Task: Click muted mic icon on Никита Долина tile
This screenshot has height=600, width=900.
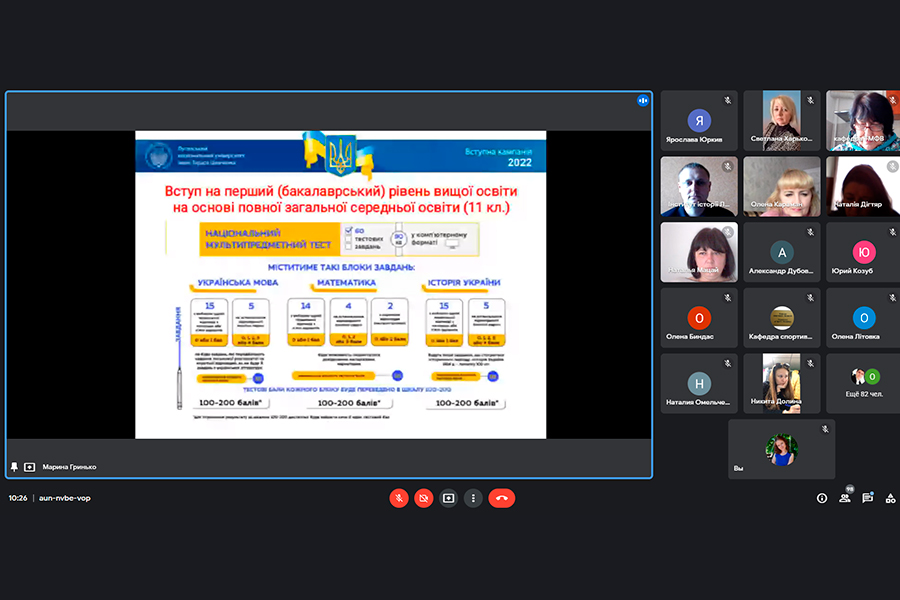Action: (810, 363)
